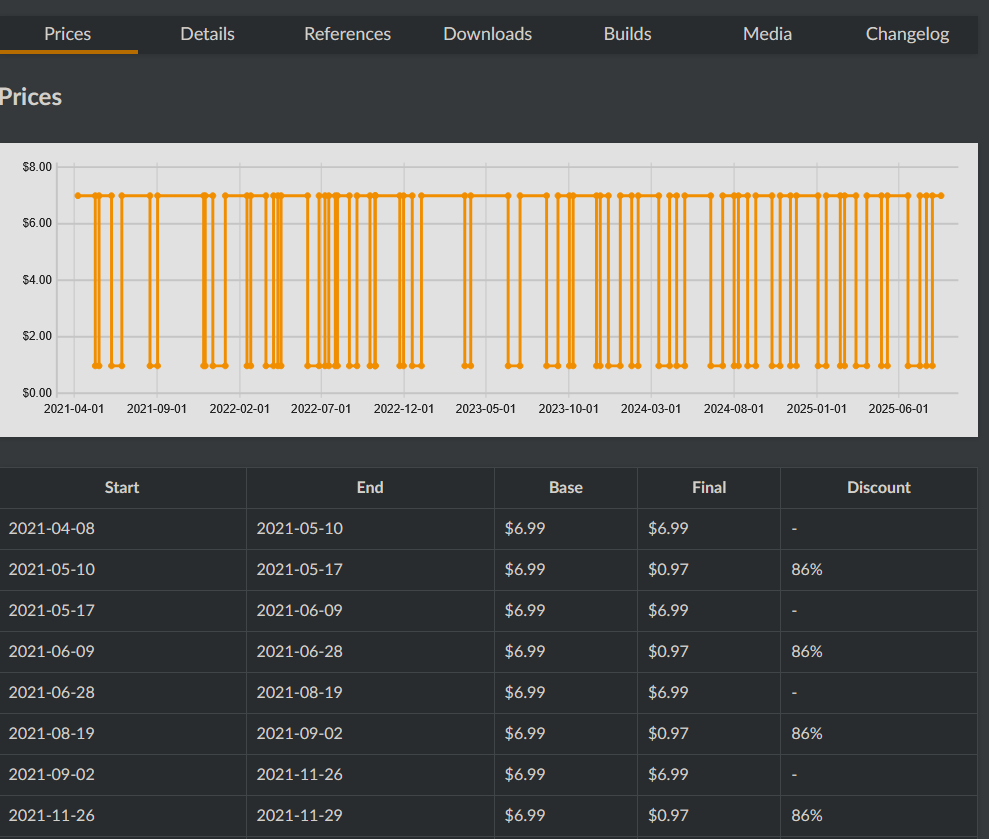Click the Discount column header
989x839 pixels.
(878, 488)
